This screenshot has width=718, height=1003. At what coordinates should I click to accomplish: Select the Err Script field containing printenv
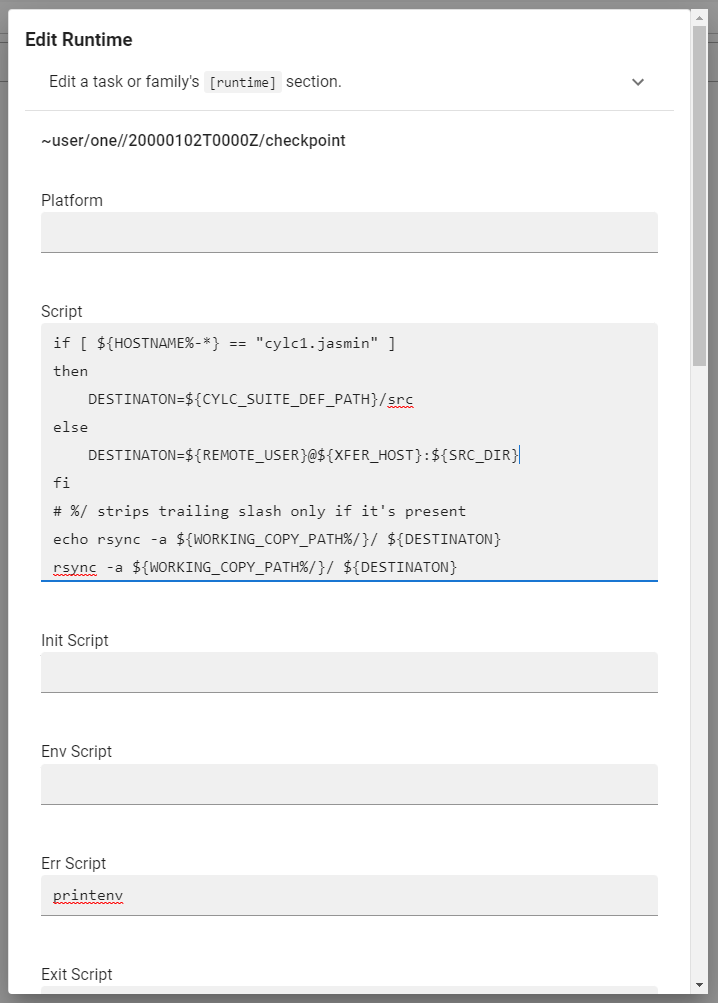tap(349, 895)
